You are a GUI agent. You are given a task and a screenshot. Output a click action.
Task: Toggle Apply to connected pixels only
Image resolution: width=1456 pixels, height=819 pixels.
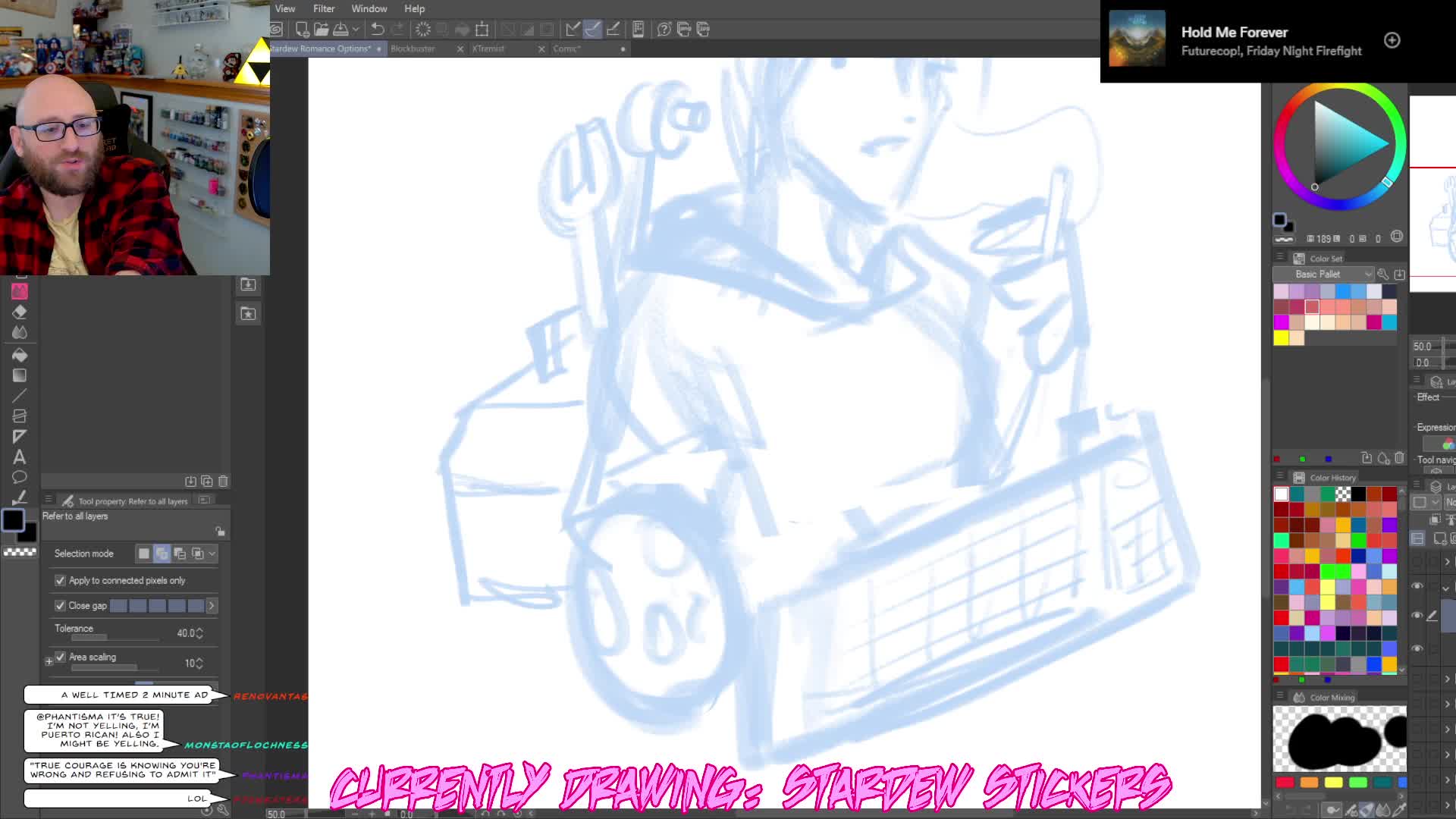click(60, 580)
